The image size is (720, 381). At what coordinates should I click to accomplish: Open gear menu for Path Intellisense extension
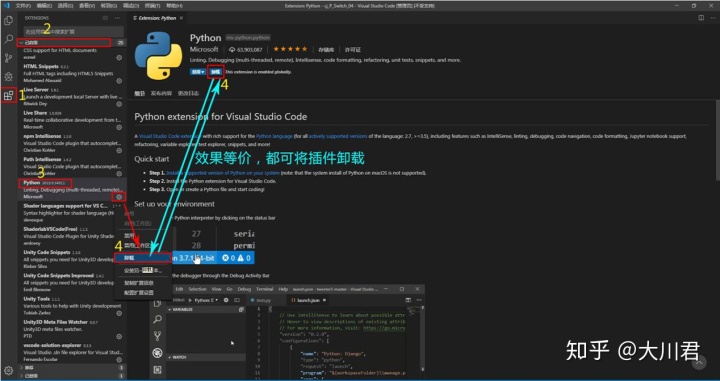(x=119, y=174)
